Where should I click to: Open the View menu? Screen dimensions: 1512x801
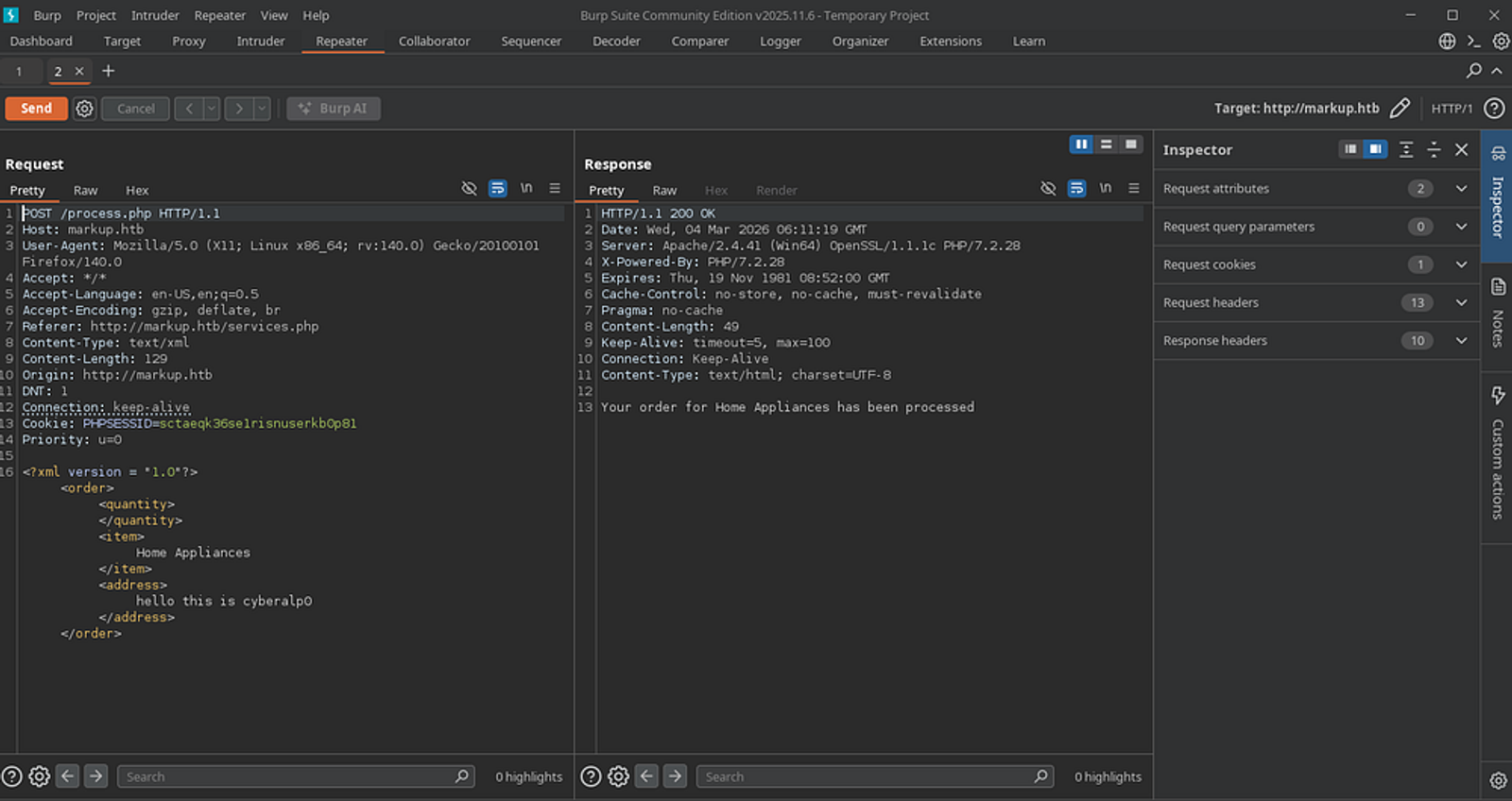click(x=274, y=15)
